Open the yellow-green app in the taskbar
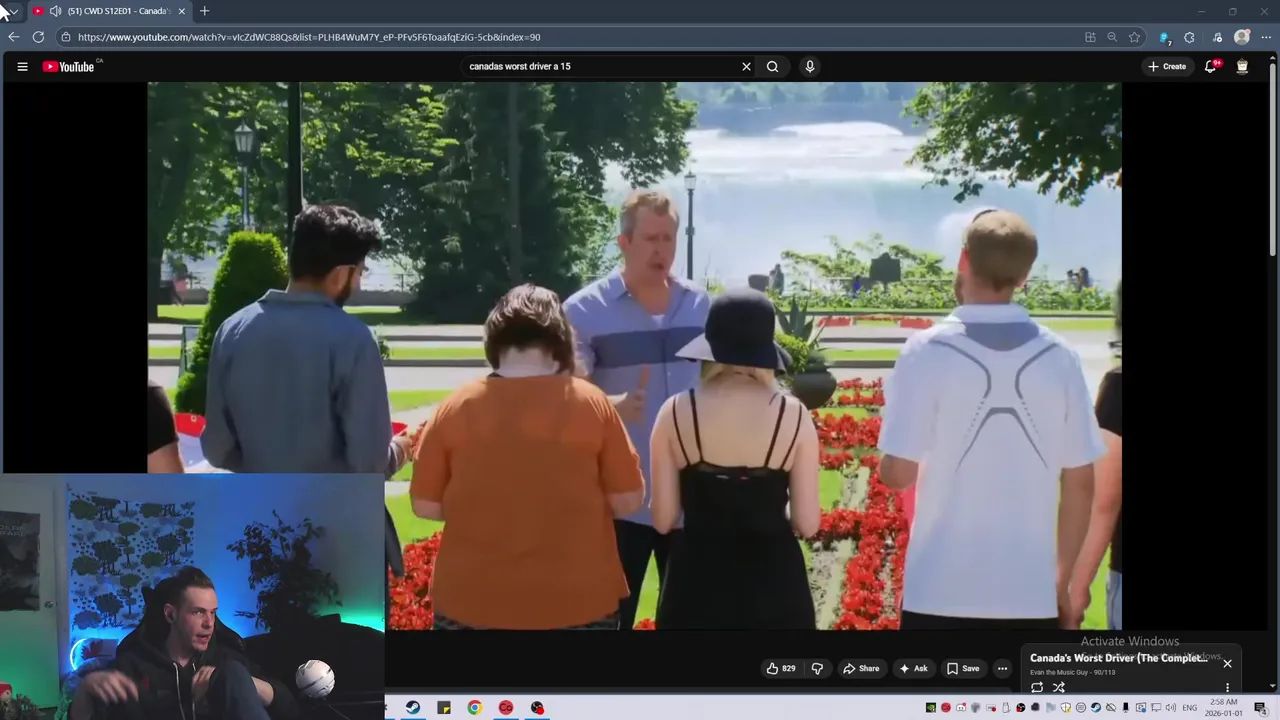1280x720 pixels. click(444, 708)
